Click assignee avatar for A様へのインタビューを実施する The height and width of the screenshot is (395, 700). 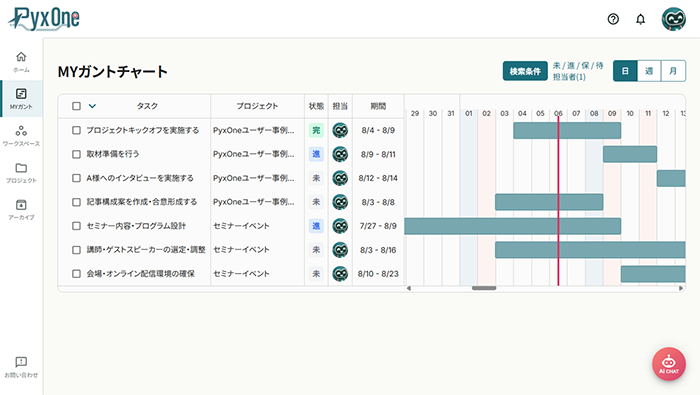click(340, 178)
